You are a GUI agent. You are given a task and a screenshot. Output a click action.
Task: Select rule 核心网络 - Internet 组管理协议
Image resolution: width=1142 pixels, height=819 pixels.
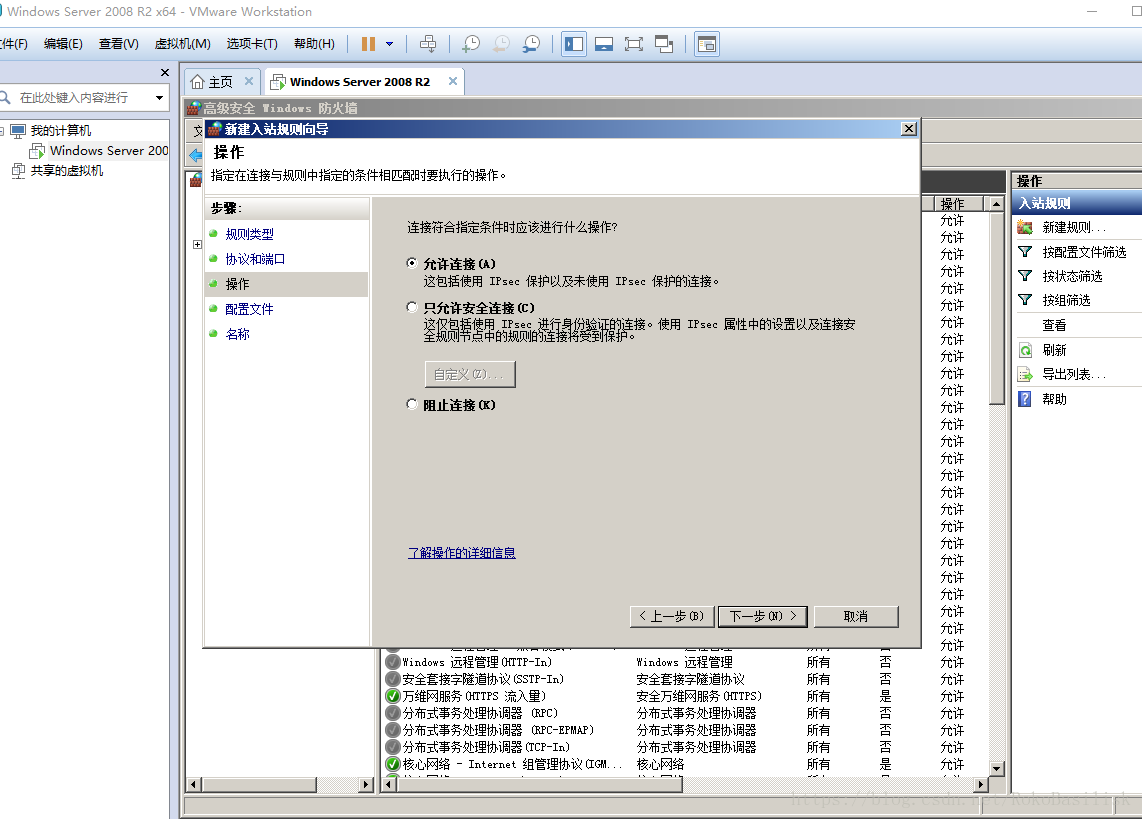tap(512, 764)
